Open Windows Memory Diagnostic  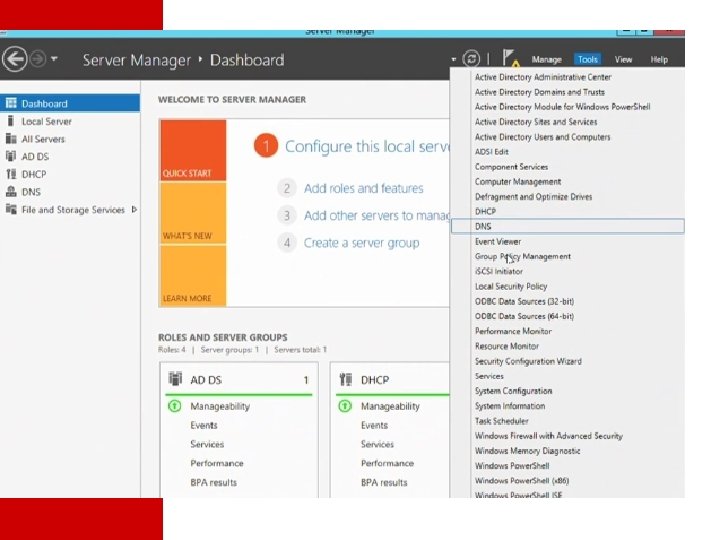pos(527,451)
